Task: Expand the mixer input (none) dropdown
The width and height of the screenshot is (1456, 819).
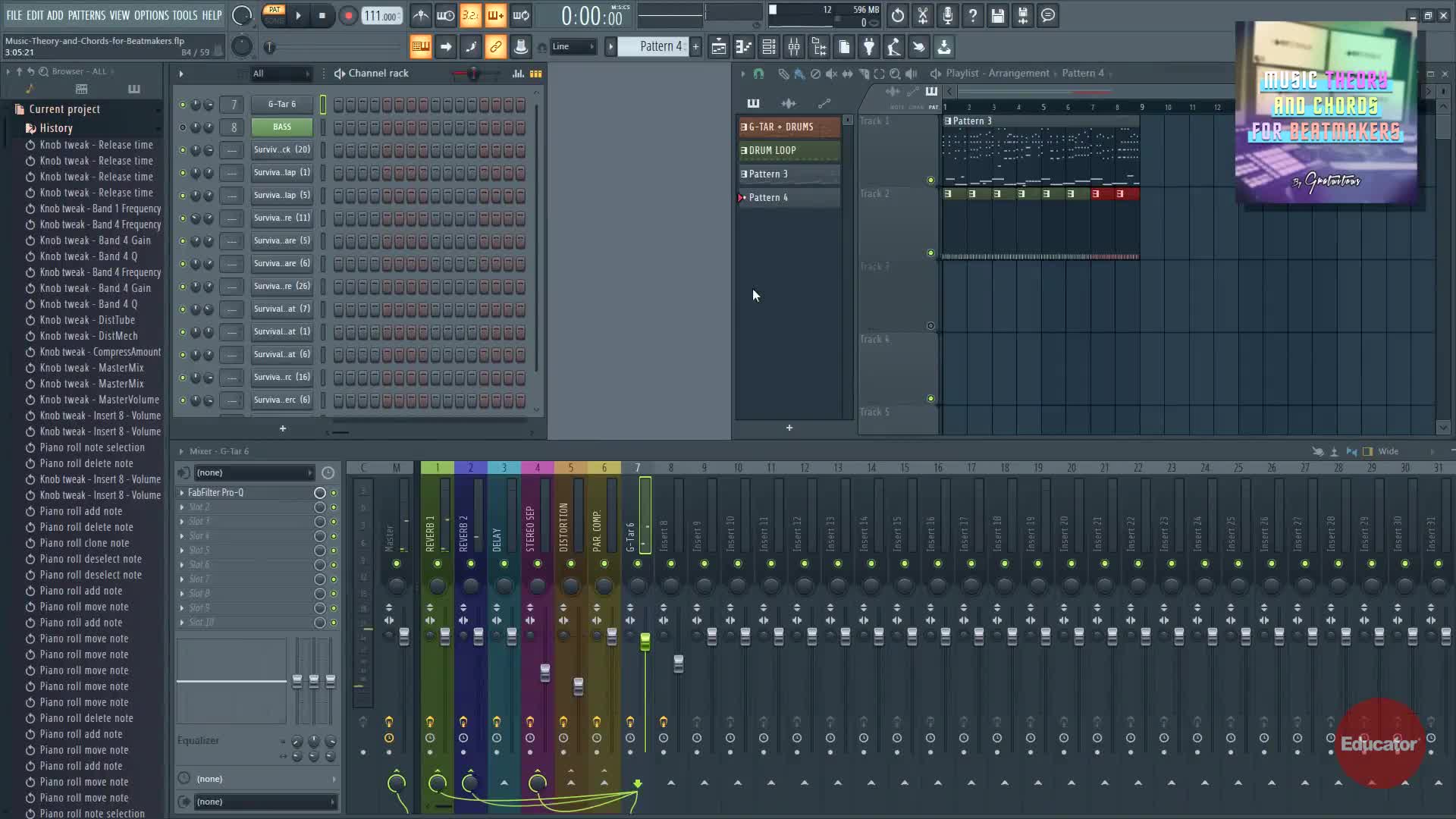Action: (254, 473)
